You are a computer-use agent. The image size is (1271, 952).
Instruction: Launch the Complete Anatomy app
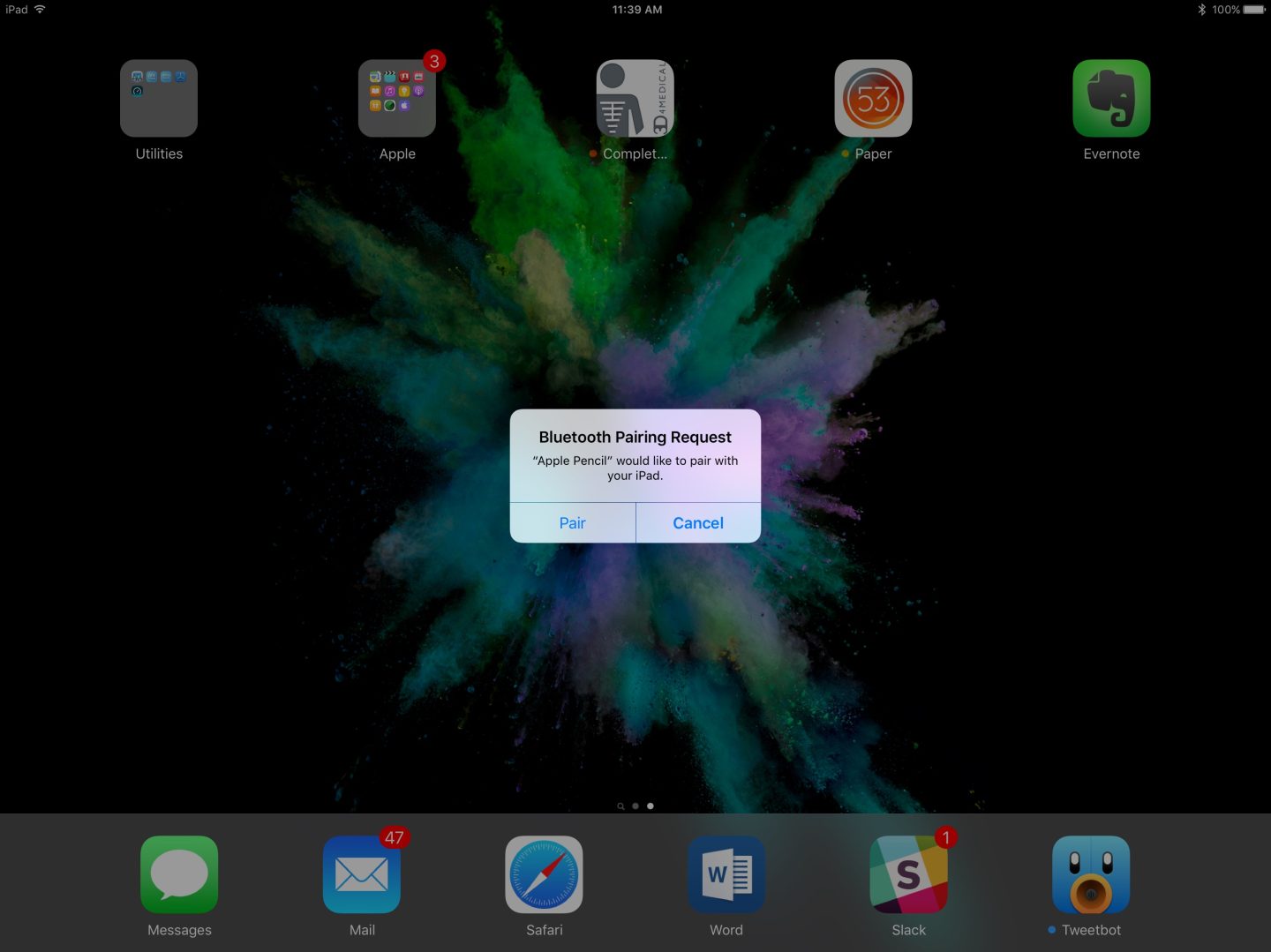point(635,99)
